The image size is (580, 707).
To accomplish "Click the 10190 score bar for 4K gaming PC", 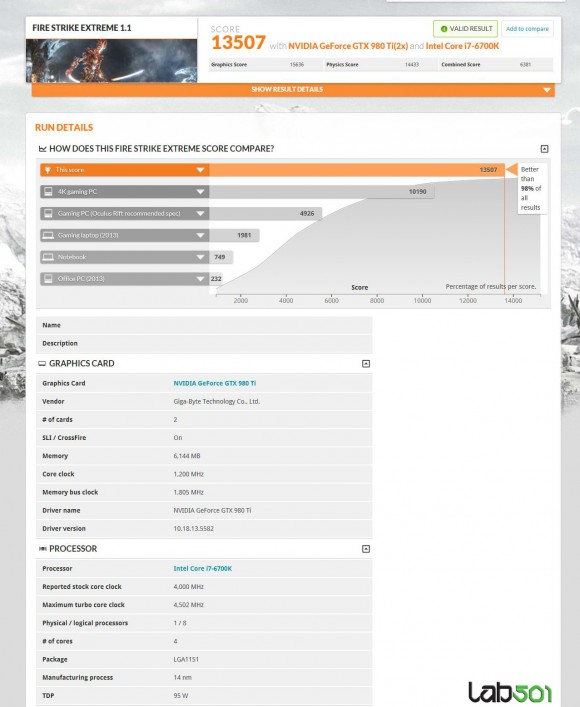I will coord(322,192).
